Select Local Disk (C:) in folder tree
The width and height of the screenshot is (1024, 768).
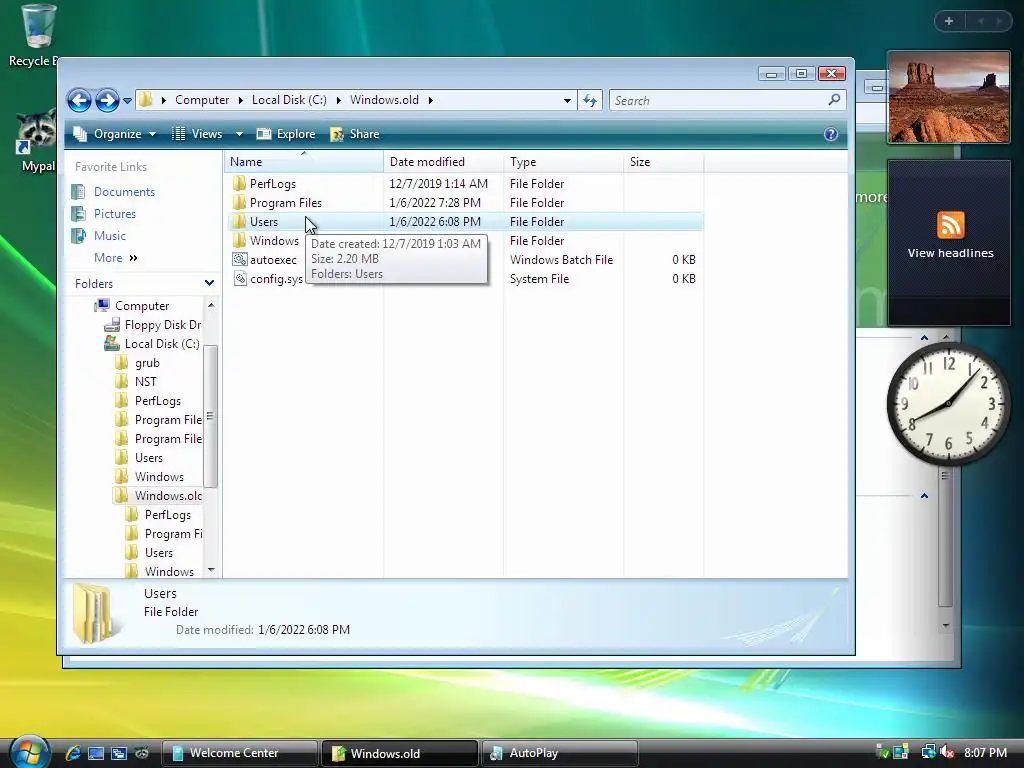tap(162, 344)
